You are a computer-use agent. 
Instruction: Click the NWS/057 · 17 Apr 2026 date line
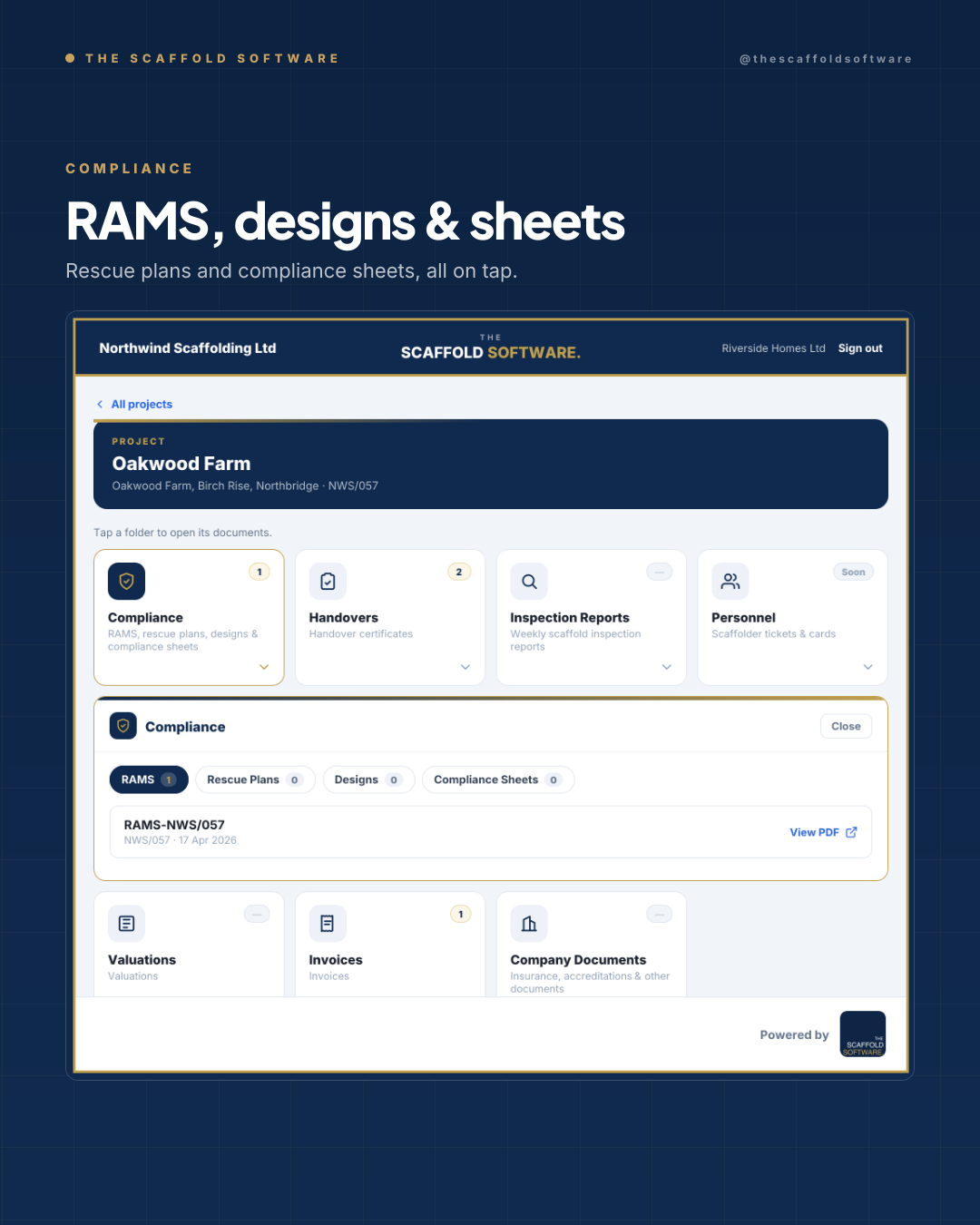pyautogui.click(x=181, y=840)
